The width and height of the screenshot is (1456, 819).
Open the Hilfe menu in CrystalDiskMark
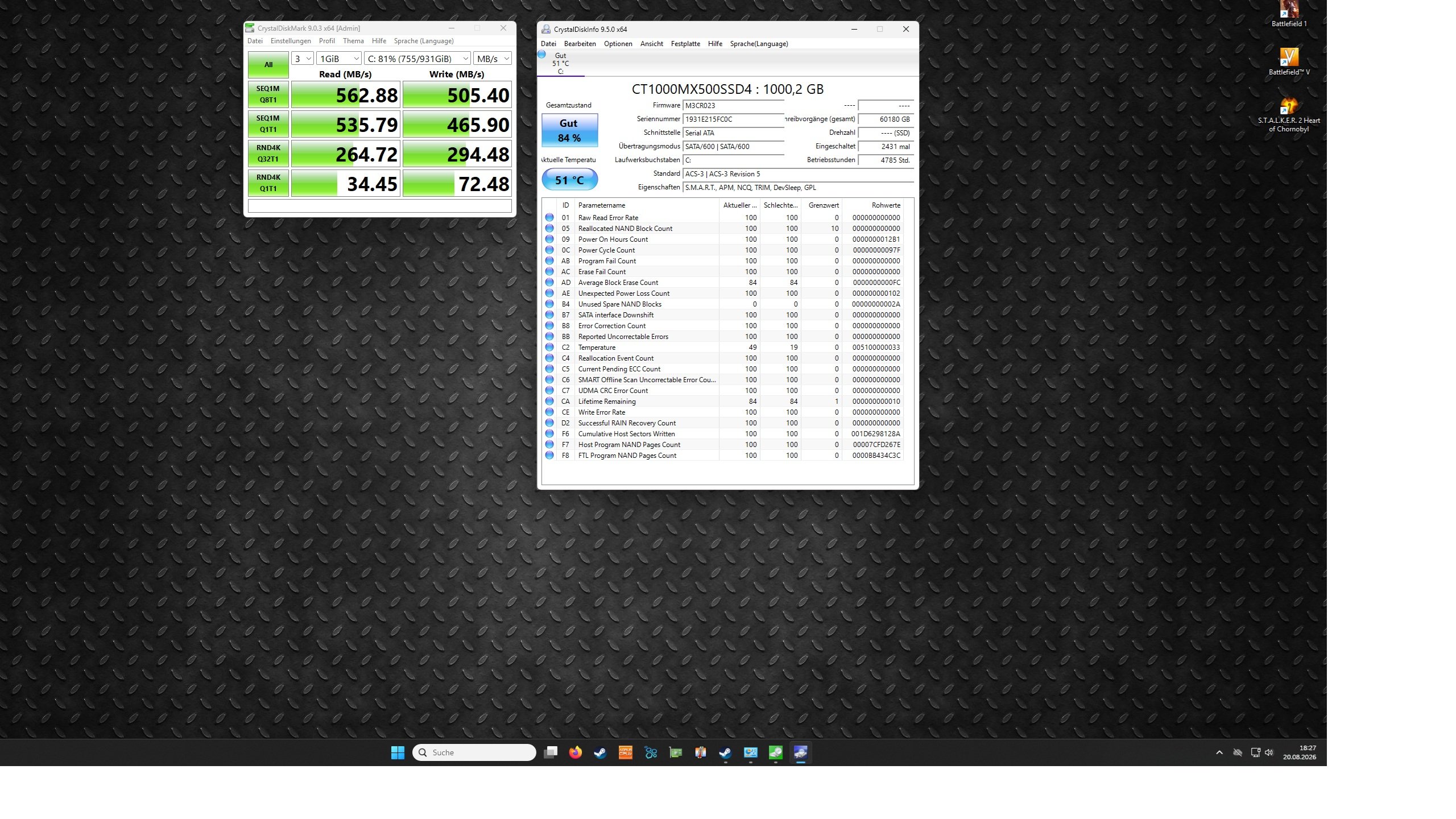(x=379, y=41)
